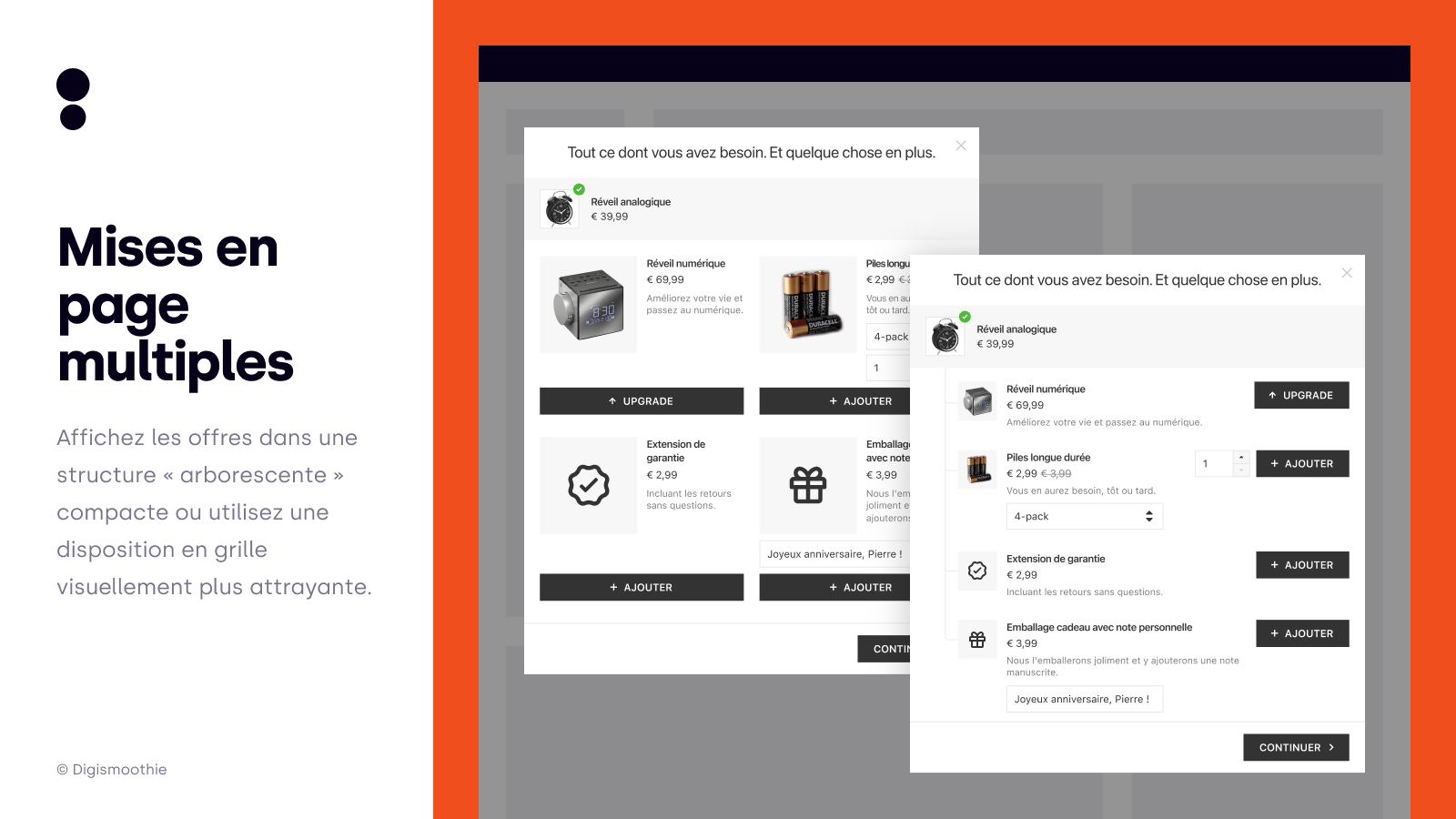Click large digital clock image in grid popup
The width and height of the screenshot is (1456, 819).
coord(589,305)
